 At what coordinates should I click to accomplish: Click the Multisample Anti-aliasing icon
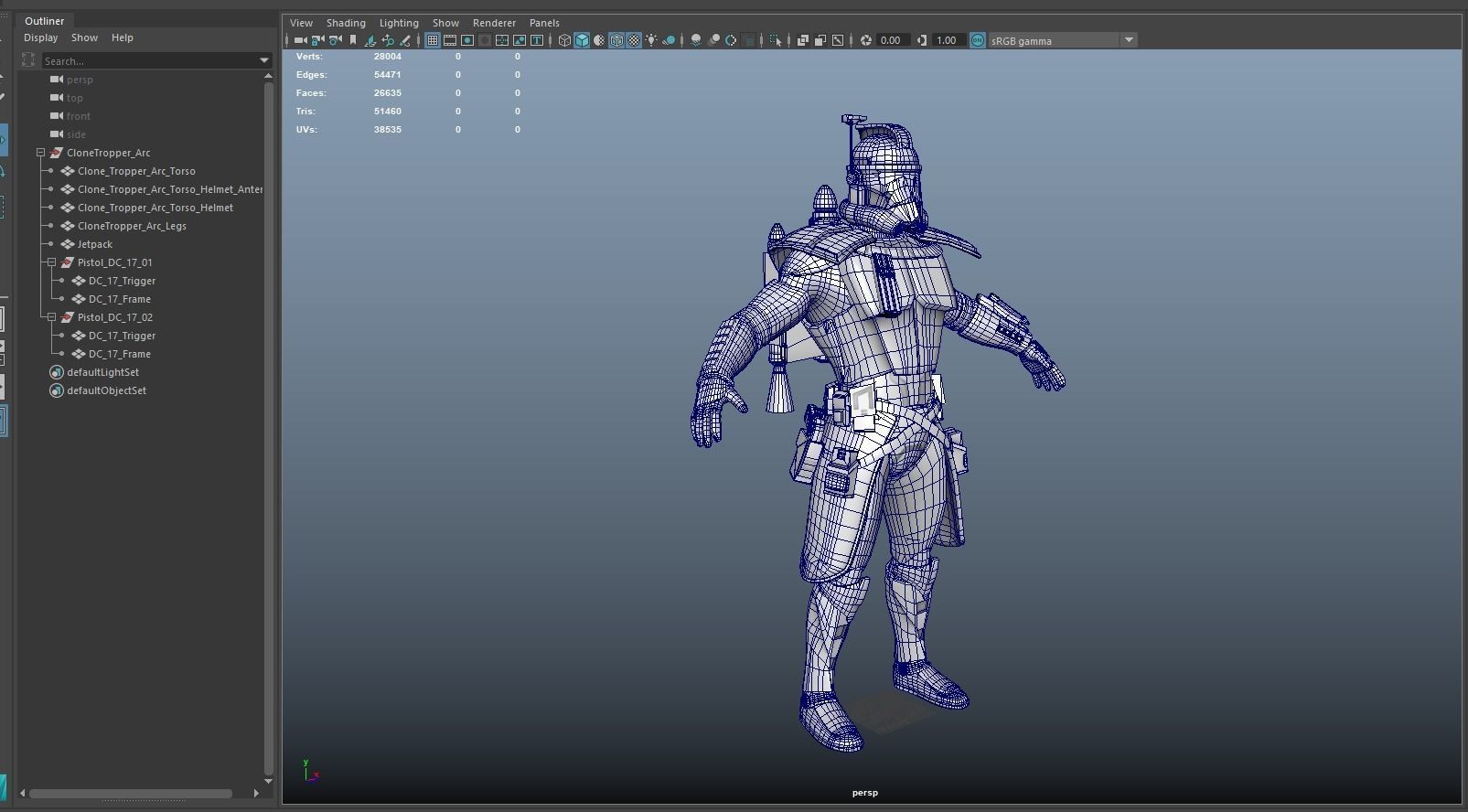[x=731, y=40]
